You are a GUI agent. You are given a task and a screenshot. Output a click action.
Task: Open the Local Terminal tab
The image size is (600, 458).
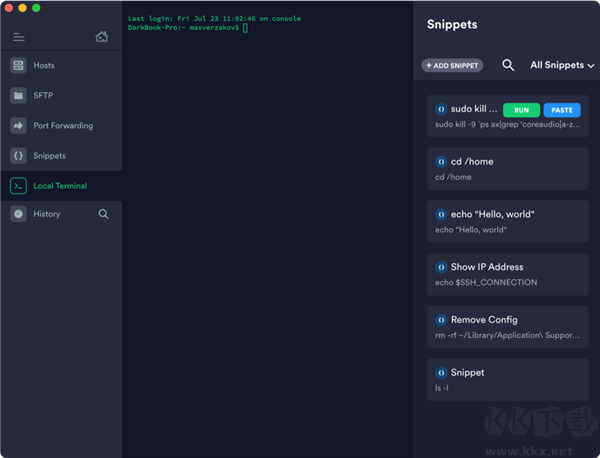coord(60,186)
